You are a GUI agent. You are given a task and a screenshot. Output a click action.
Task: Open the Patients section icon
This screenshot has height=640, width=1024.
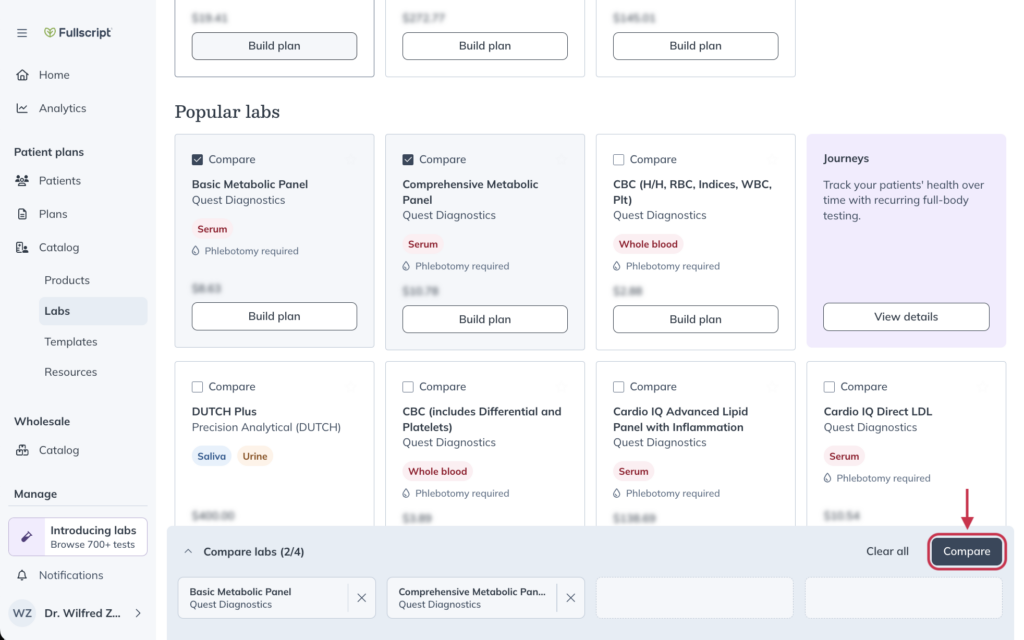(x=22, y=180)
